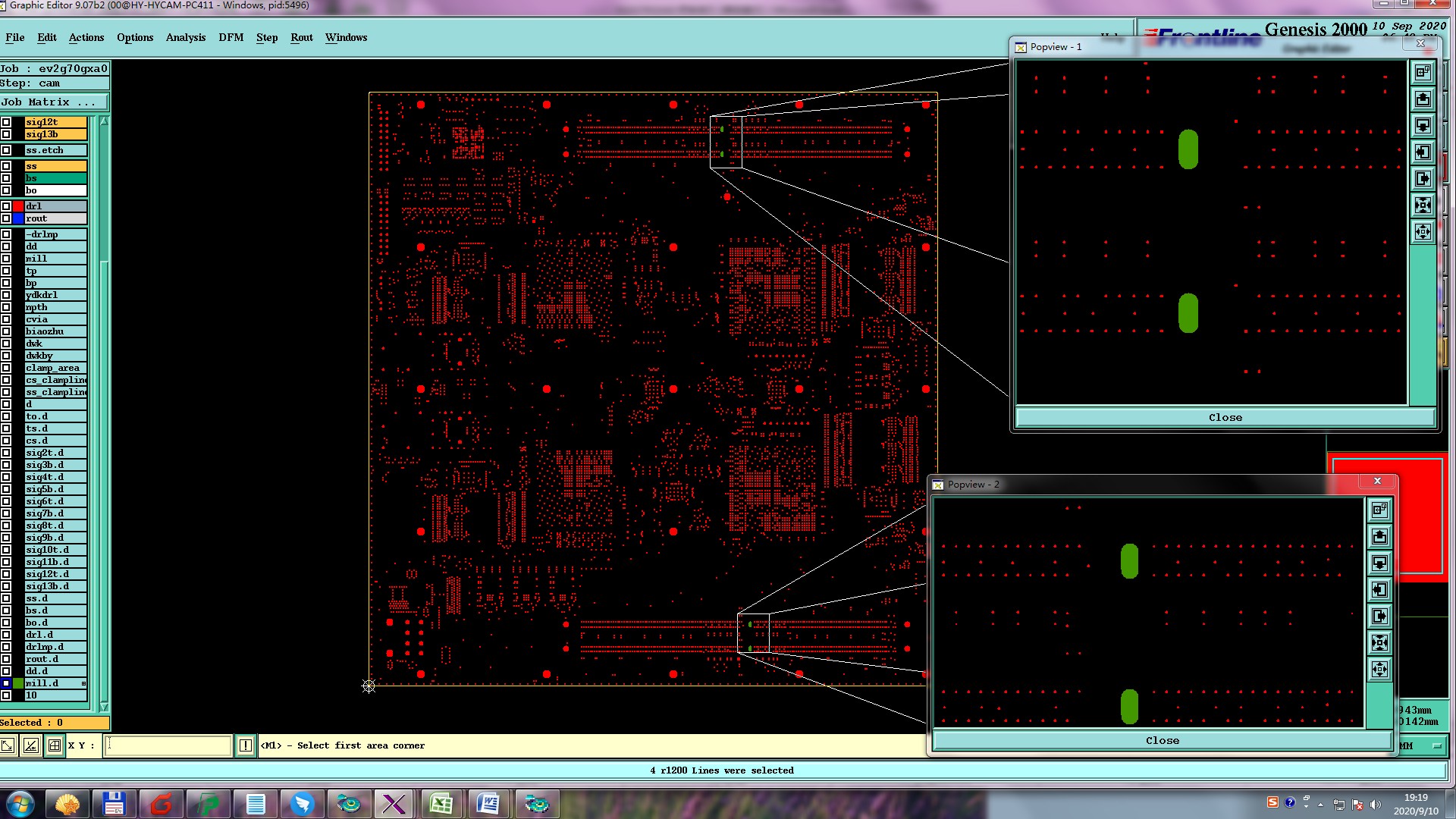This screenshot has height=819, width=1456.
Task: Click Close button in Popview 2
Action: [1163, 740]
